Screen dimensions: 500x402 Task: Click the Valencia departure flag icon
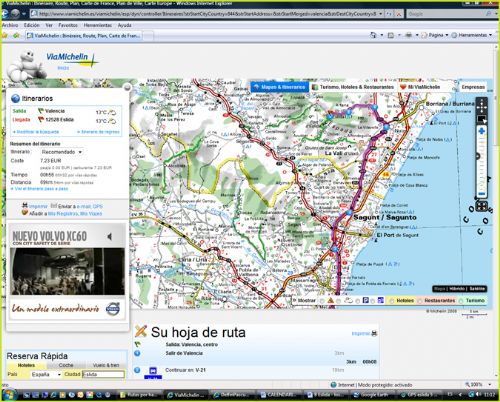(41, 111)
